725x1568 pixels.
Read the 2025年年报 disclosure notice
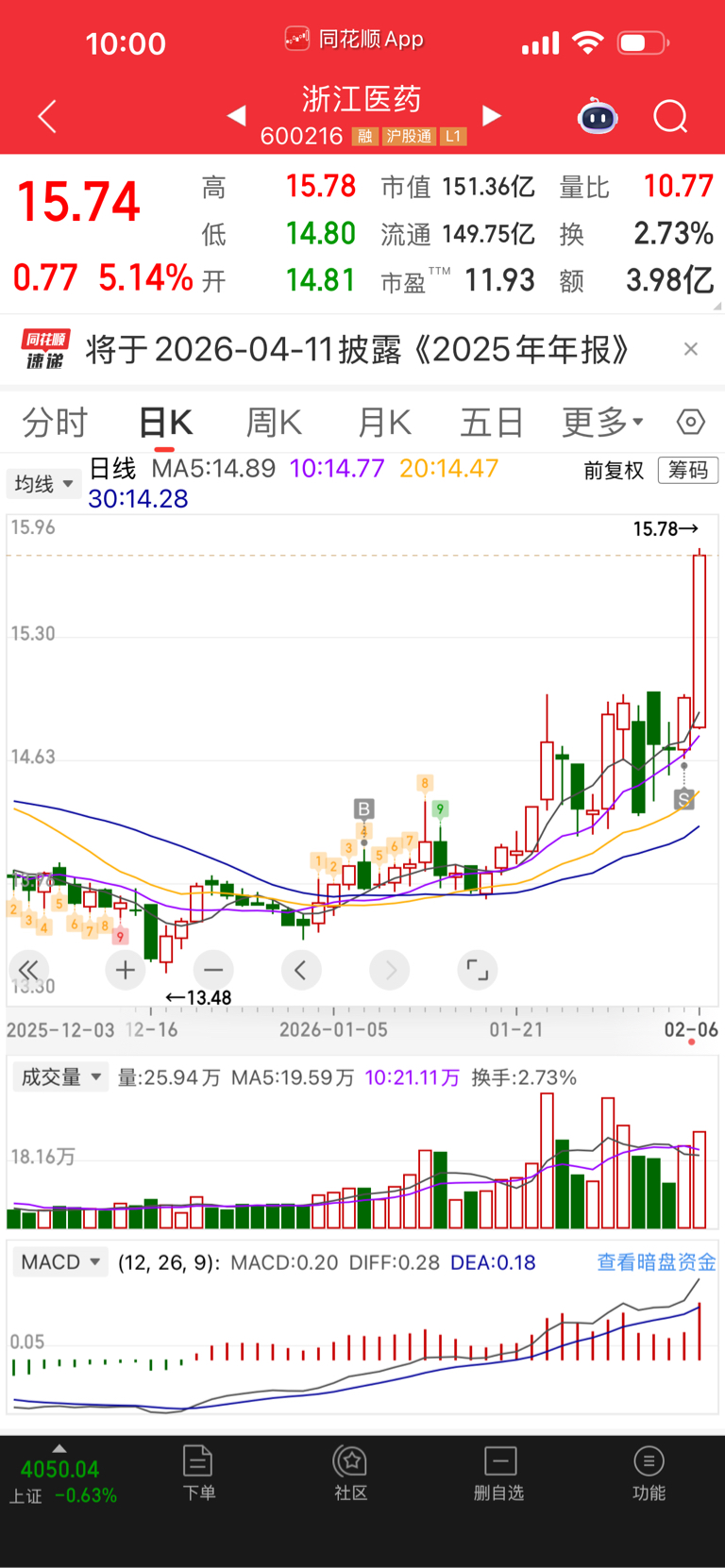(358, 350)
